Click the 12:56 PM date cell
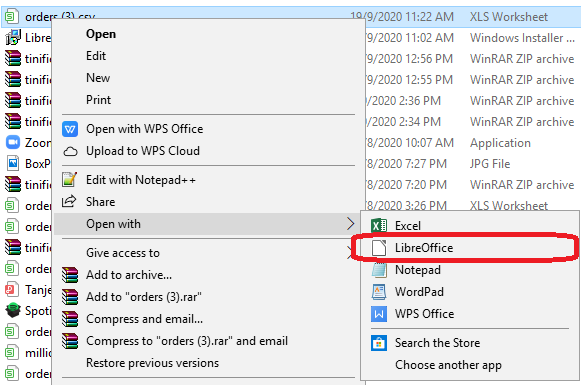The image size is (581, 386). [x=409, y=59]
